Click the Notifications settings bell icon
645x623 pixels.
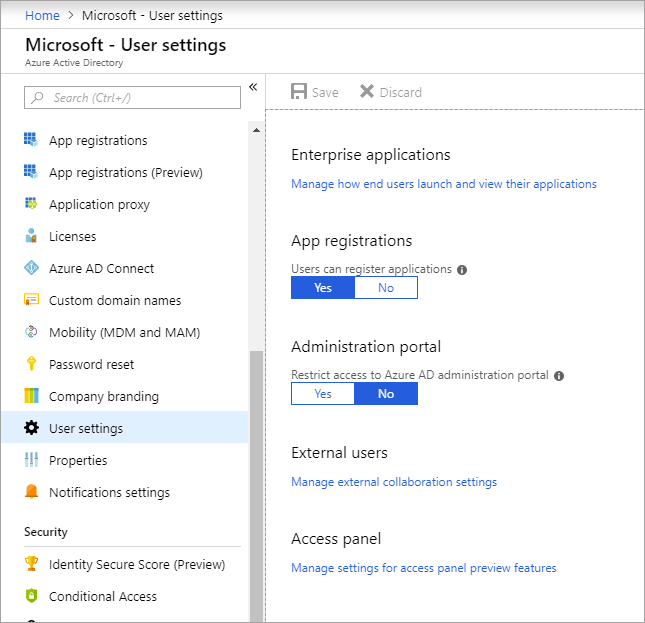pyautogui.click(x=31, y=492)
